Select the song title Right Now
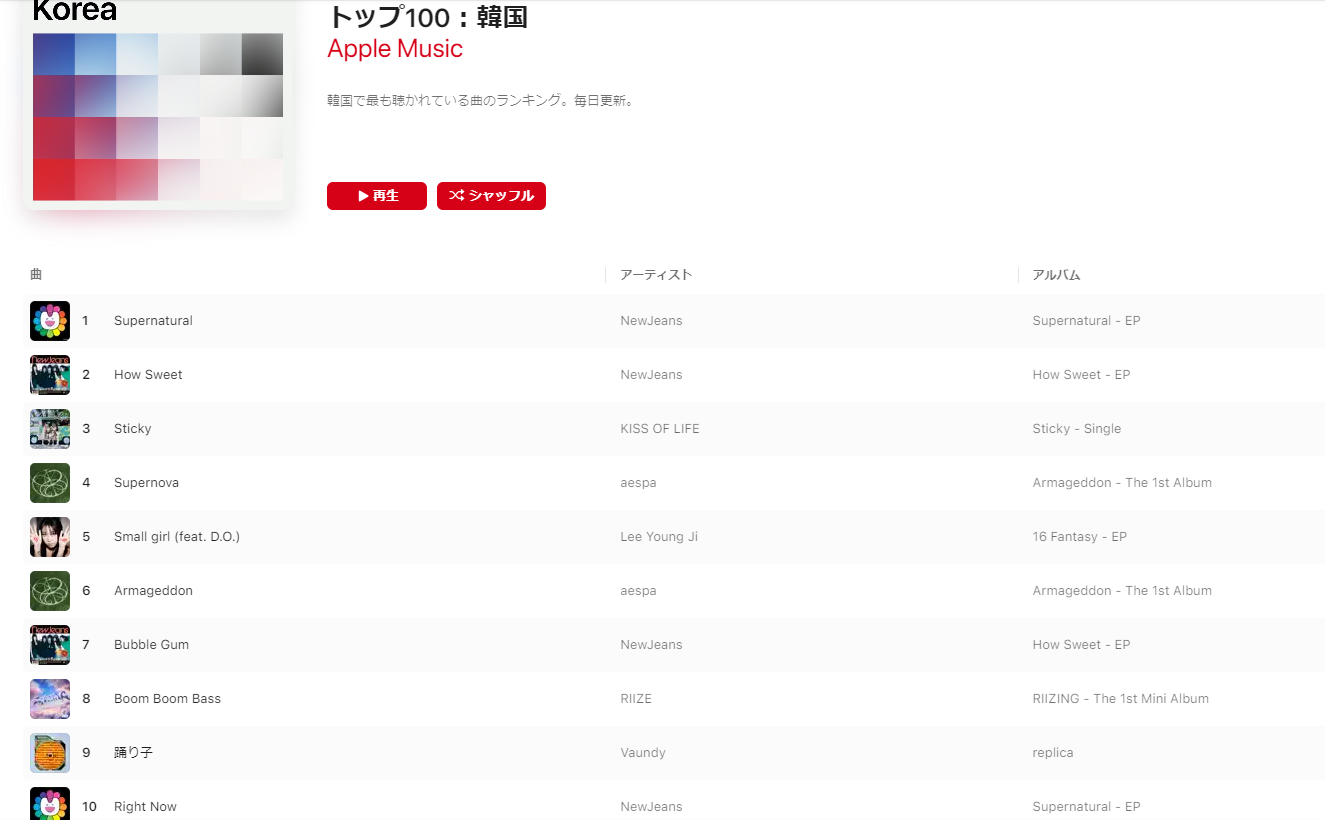This screenshot has width=1325, height=820. point(145,807)
